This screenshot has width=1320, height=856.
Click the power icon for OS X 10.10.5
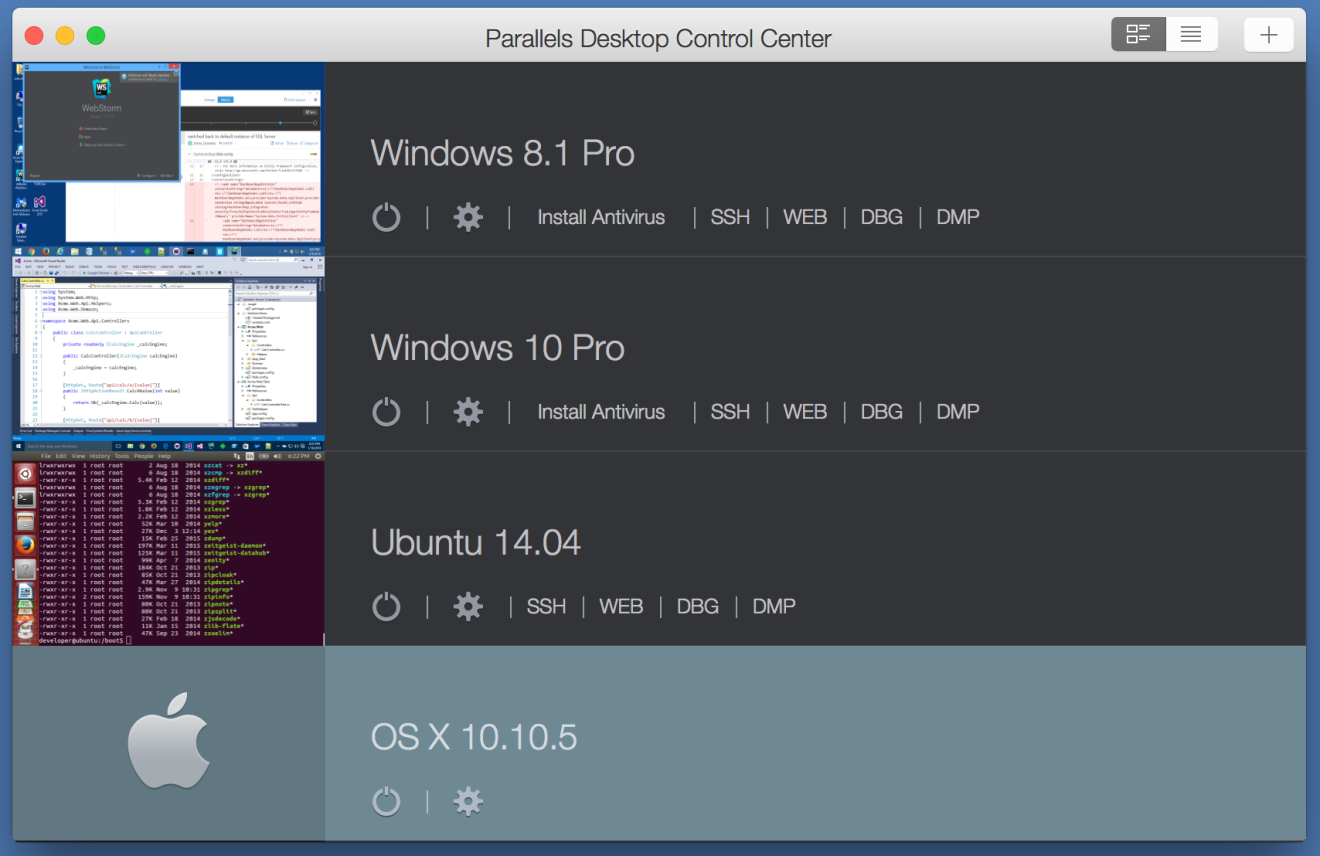coord(386,801)
